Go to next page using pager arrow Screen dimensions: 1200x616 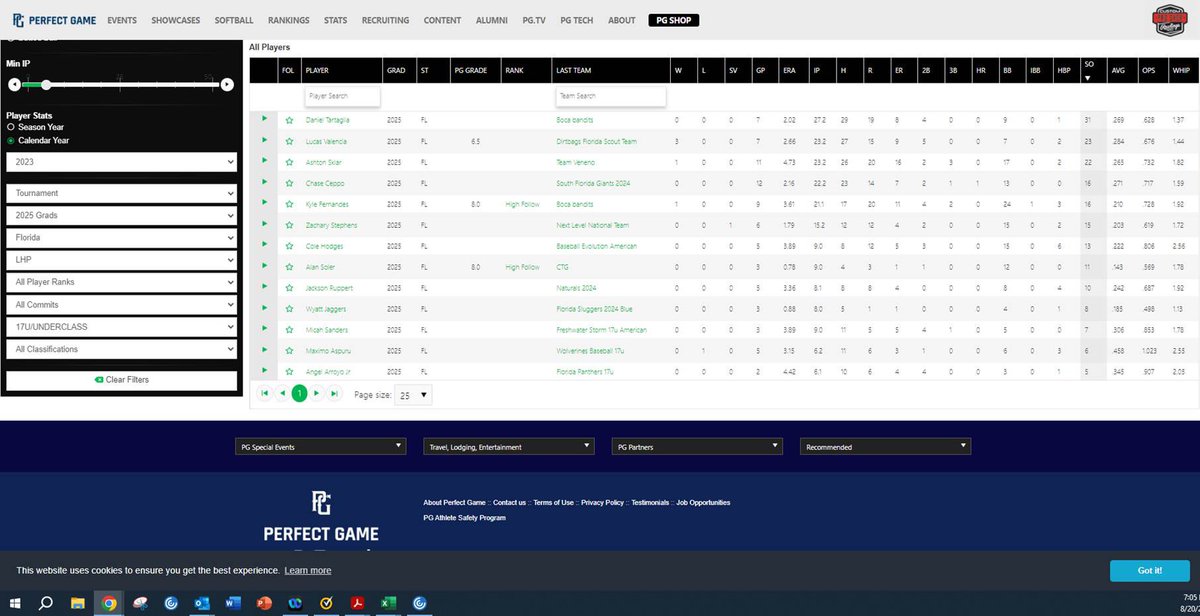[317, 394]
